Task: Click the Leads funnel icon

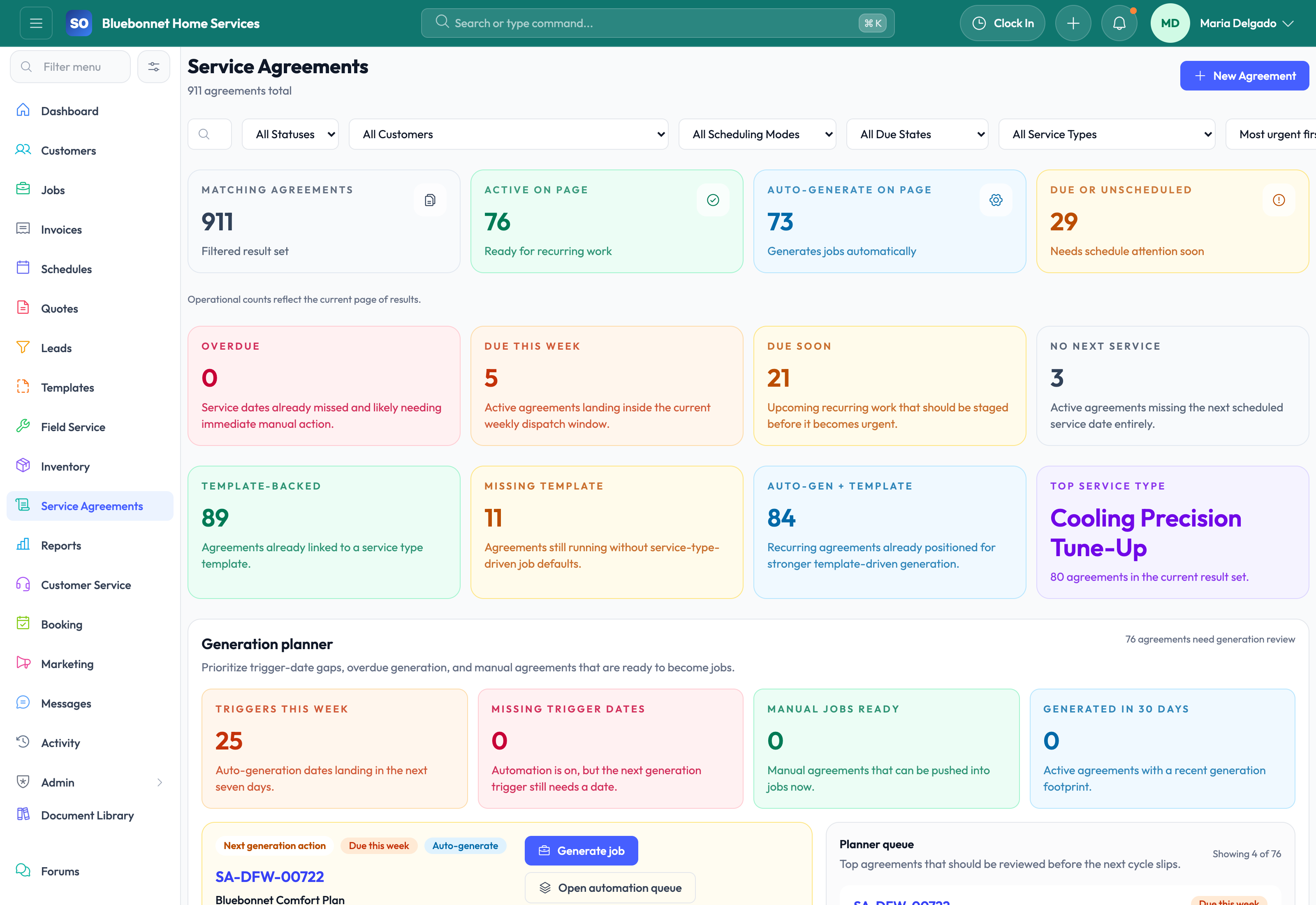Action: tap(23, 347)
